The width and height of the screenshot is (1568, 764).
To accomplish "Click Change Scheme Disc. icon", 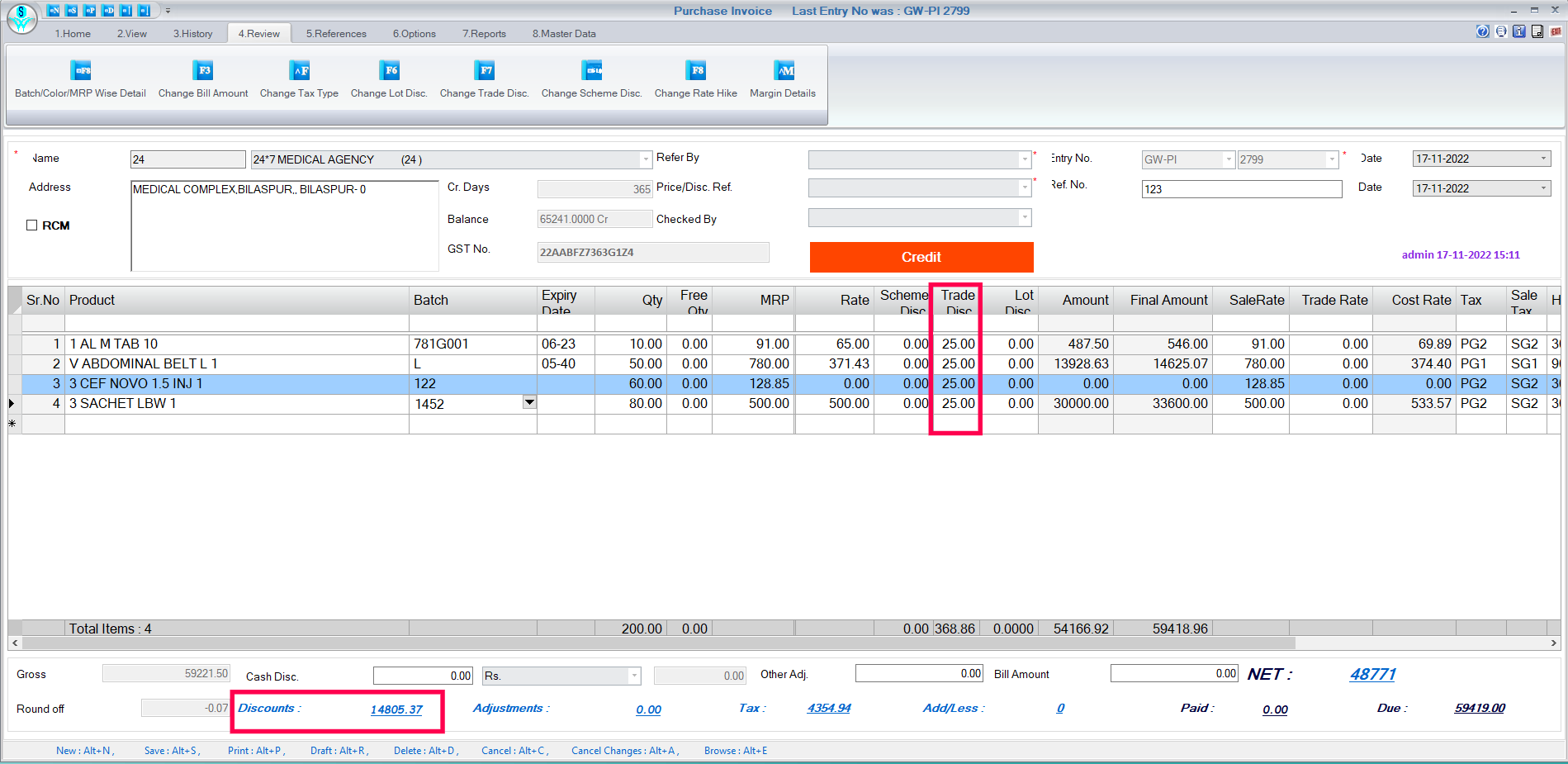I will click(592, 70).
